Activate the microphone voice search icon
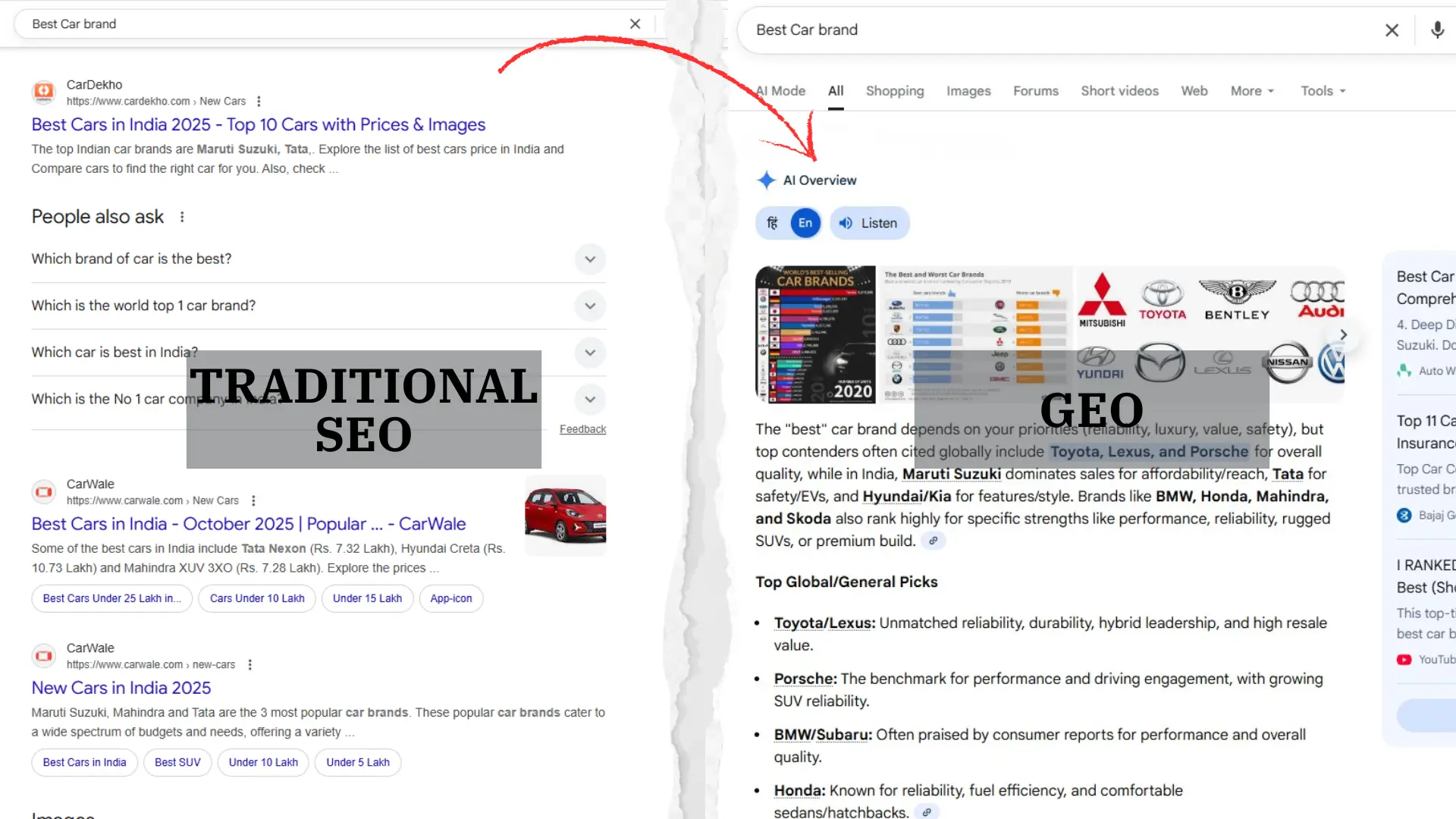 [1437, 30]
